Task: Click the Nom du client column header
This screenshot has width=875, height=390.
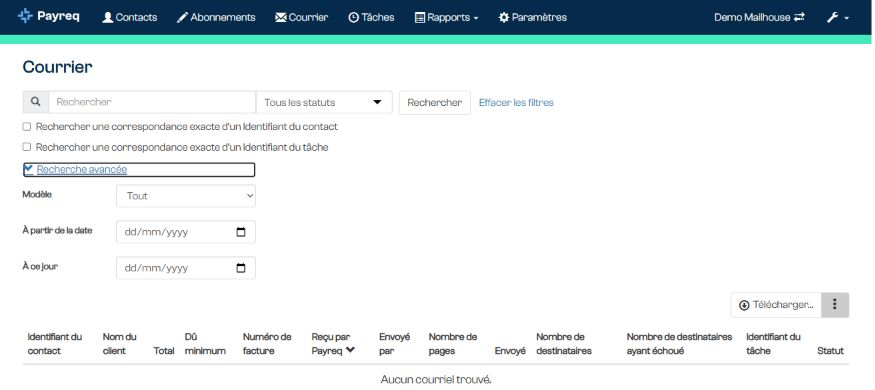Action: [119, 344]
